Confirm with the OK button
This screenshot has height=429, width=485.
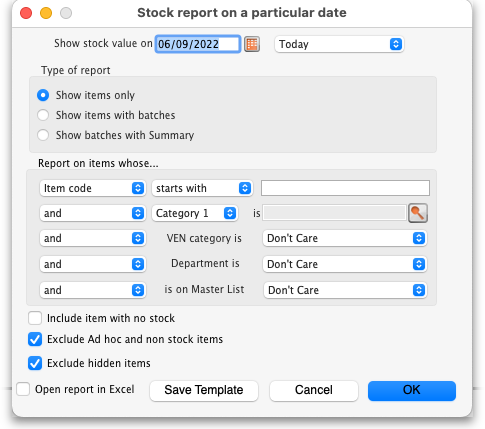412,390
